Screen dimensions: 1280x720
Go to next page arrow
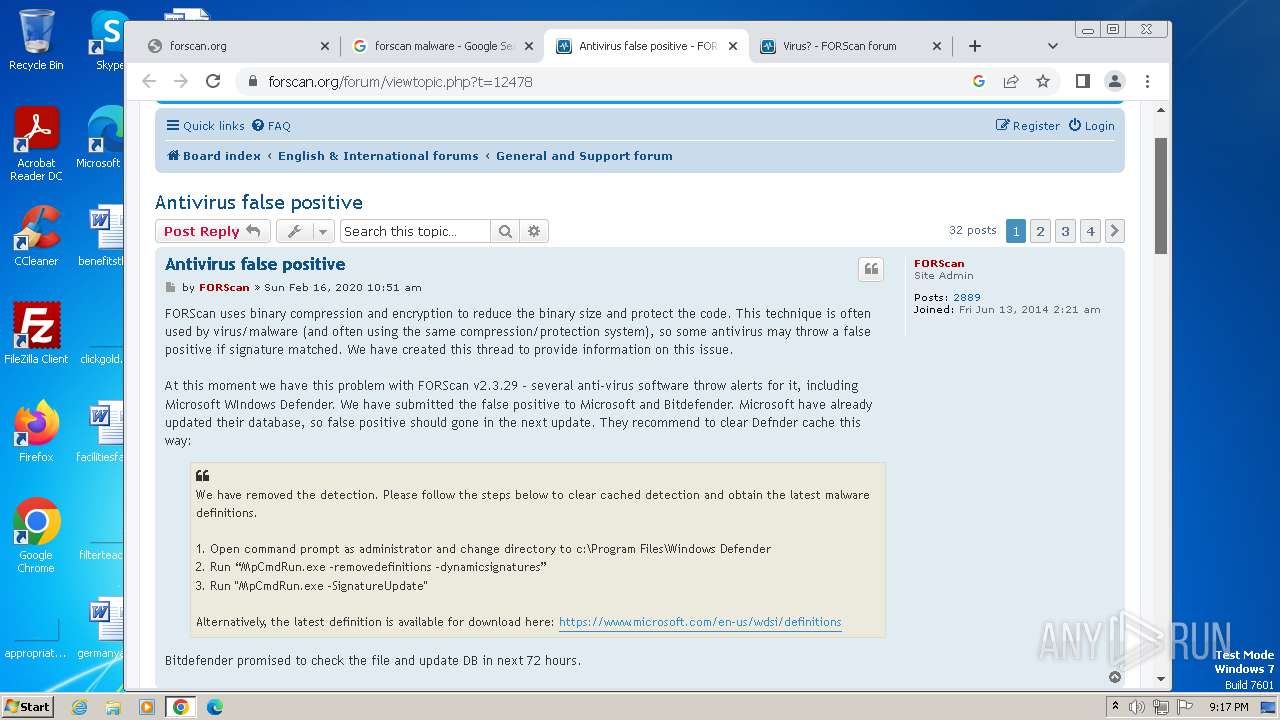[1114, 231]
